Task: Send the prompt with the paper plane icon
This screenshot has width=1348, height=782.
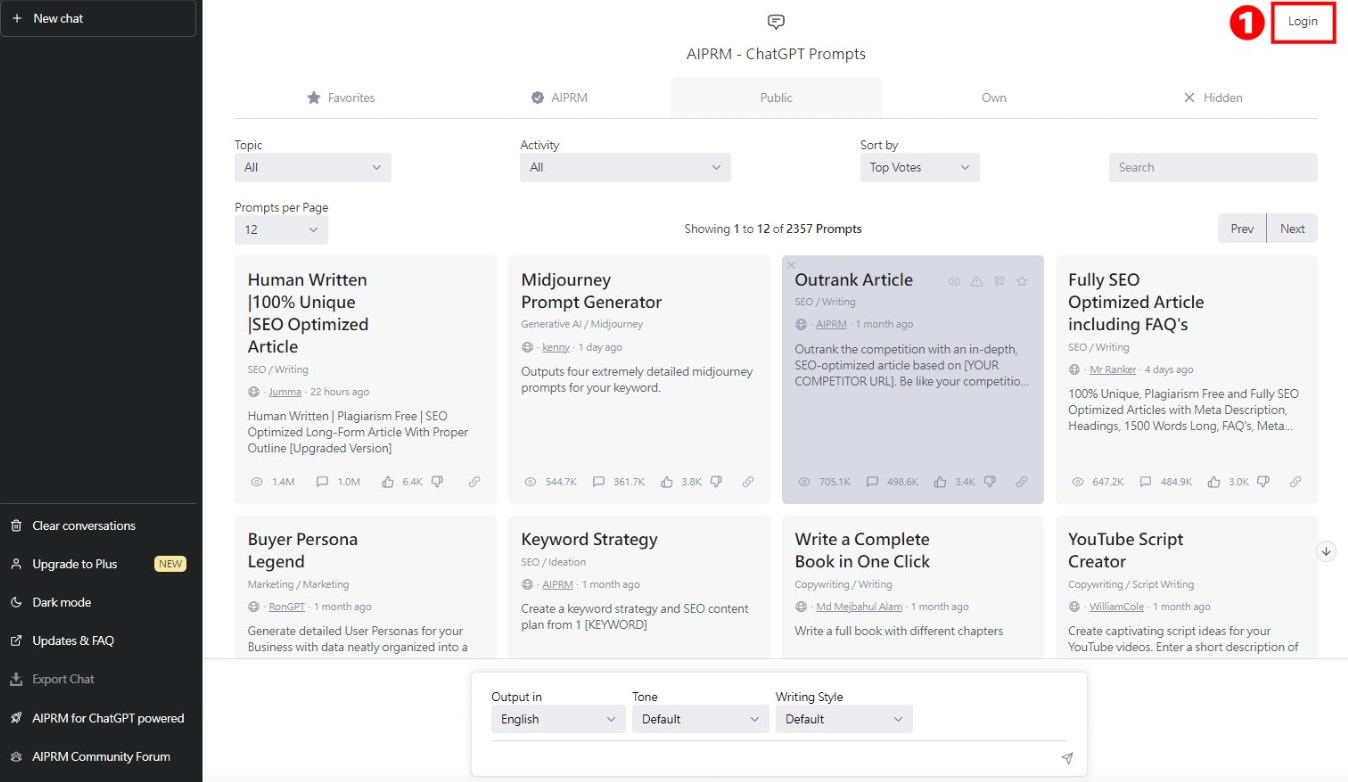Action: pyautogui.click(x=1067, y=759)
